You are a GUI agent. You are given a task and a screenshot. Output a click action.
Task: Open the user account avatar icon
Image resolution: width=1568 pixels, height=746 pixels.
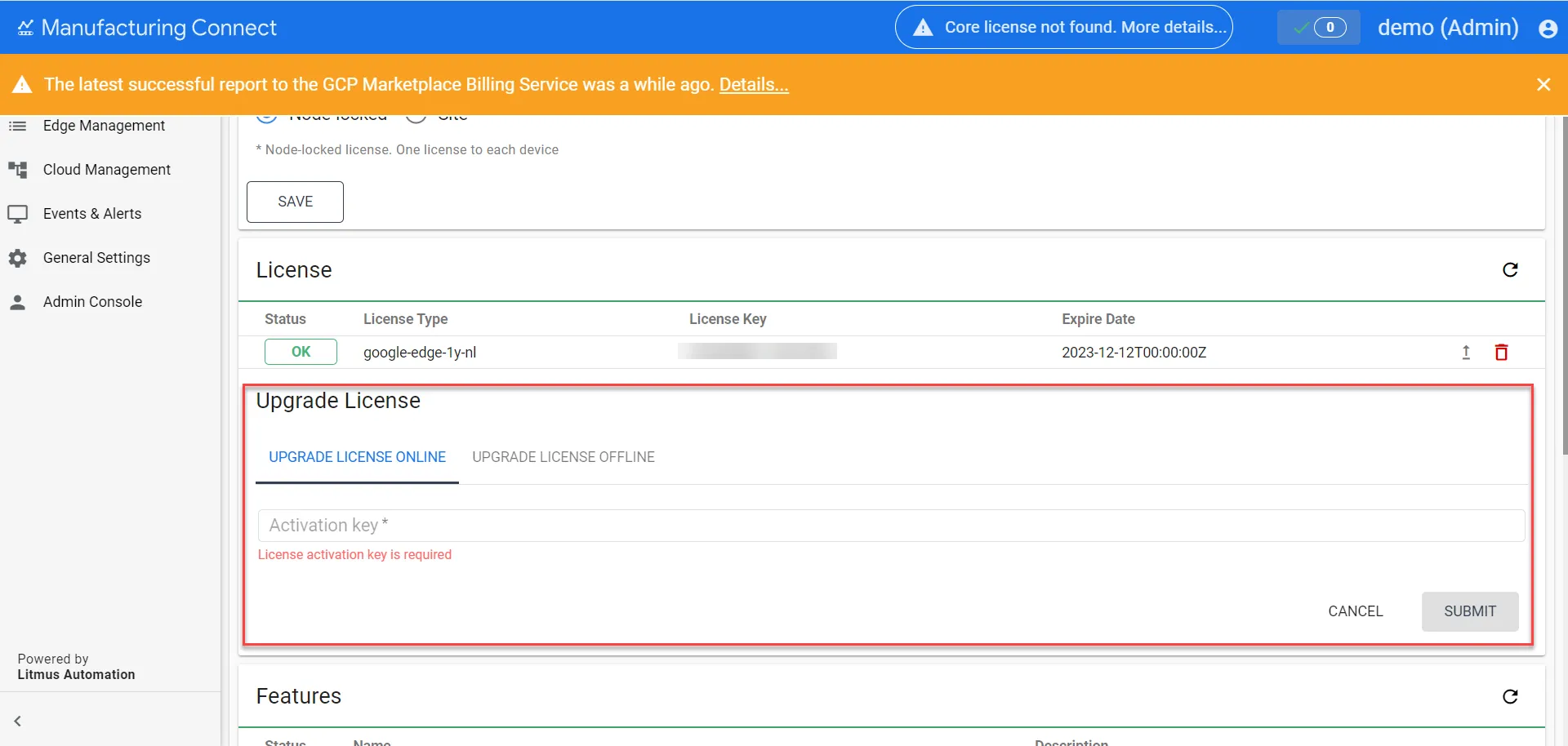click(x=1548, y=29)
